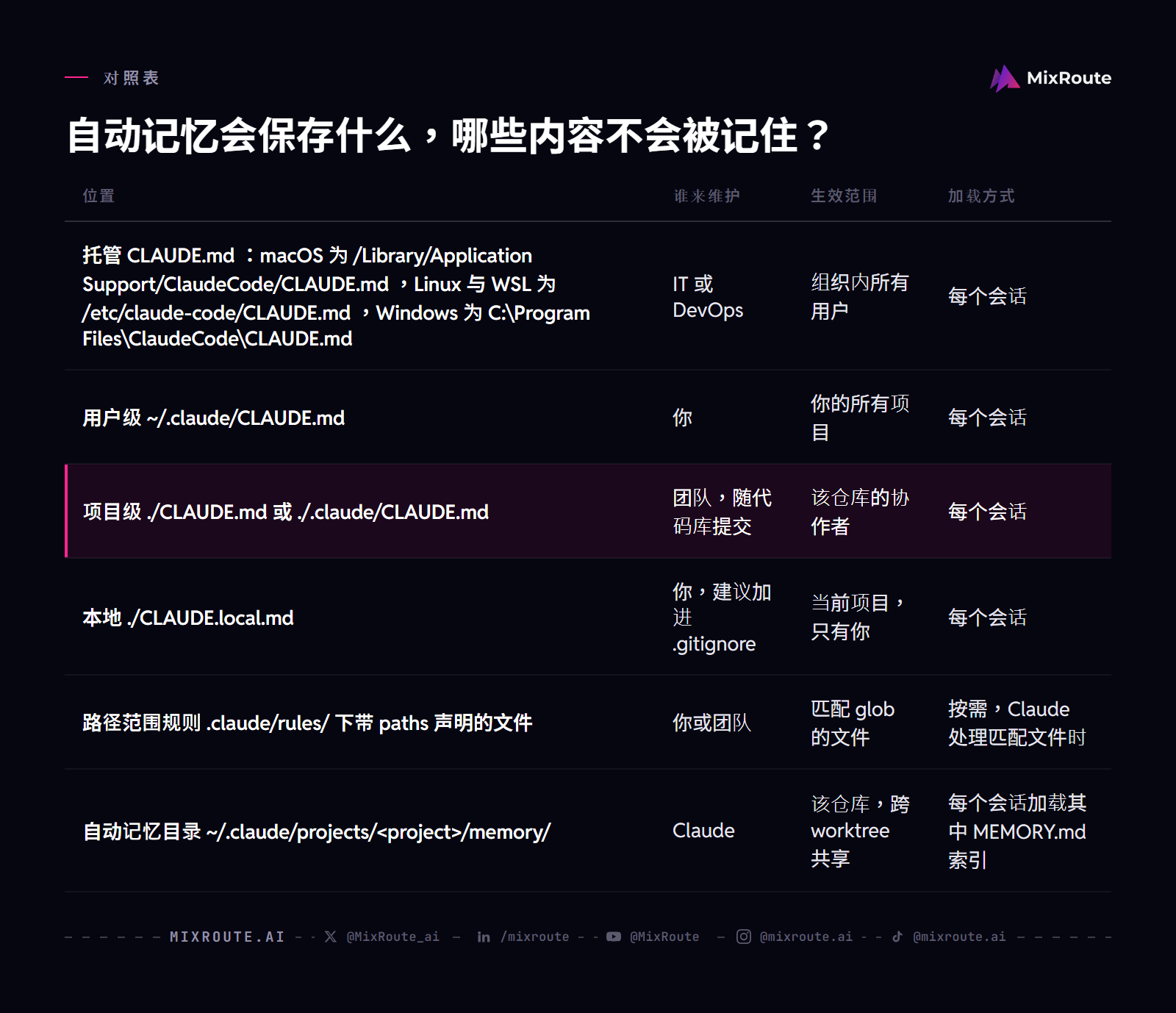Click the X (Twitter) icon in footer
The image size is (1176, 1013).
(331, 937)
